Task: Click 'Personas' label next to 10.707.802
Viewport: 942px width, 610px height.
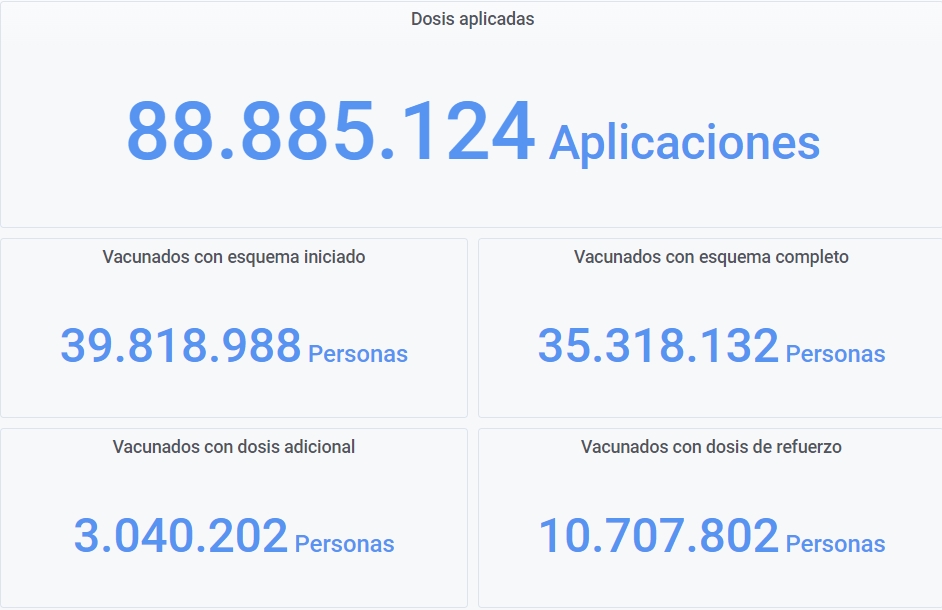Action: (836, 544)
